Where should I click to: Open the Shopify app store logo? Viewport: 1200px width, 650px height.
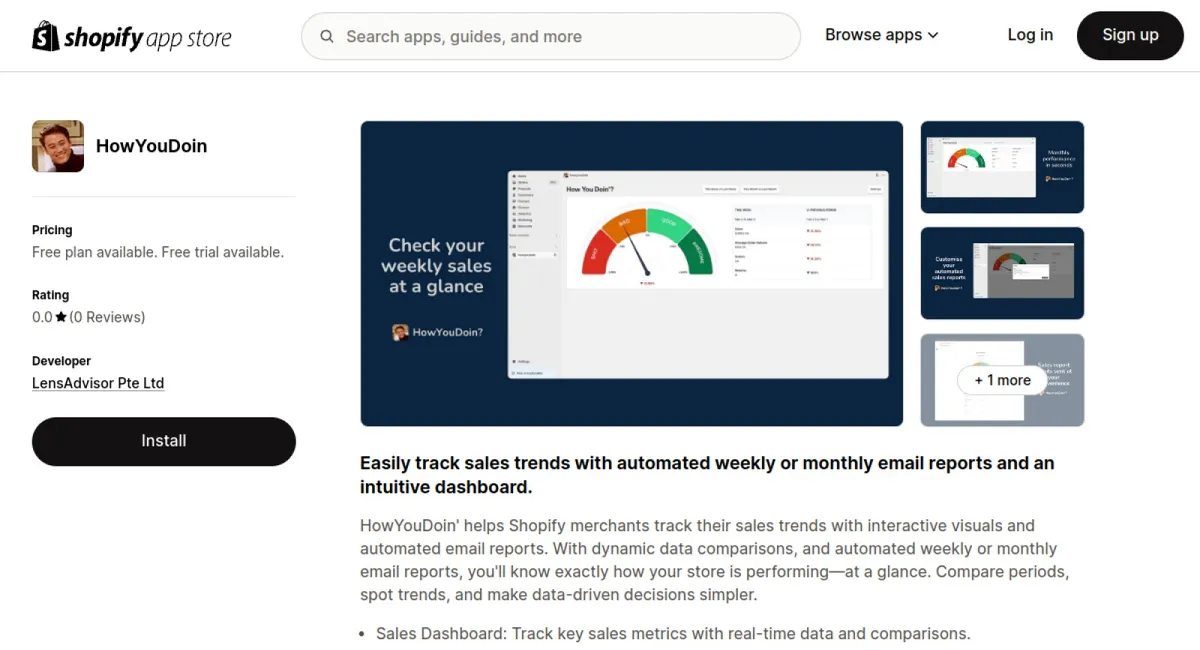132,37
